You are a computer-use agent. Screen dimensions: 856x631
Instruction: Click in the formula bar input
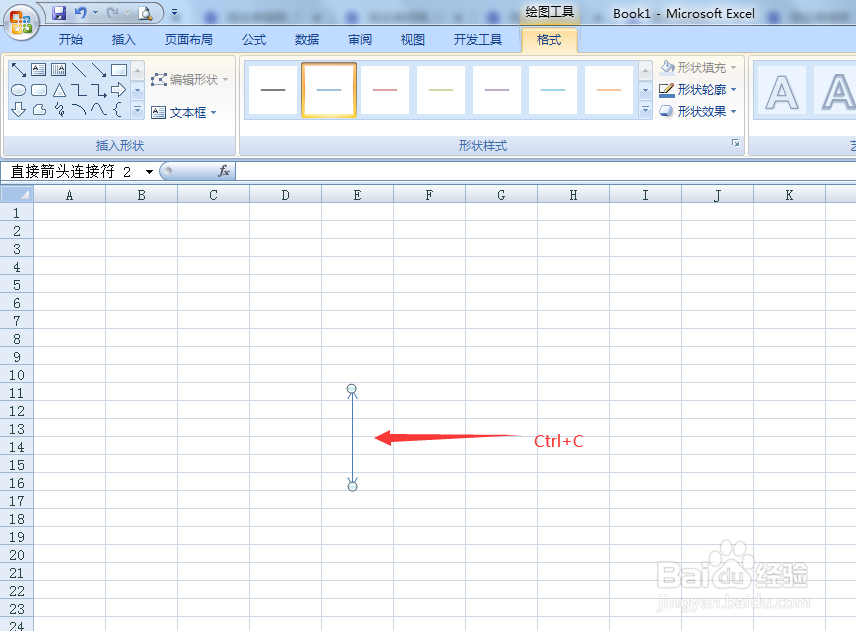(x=546, y=171)
